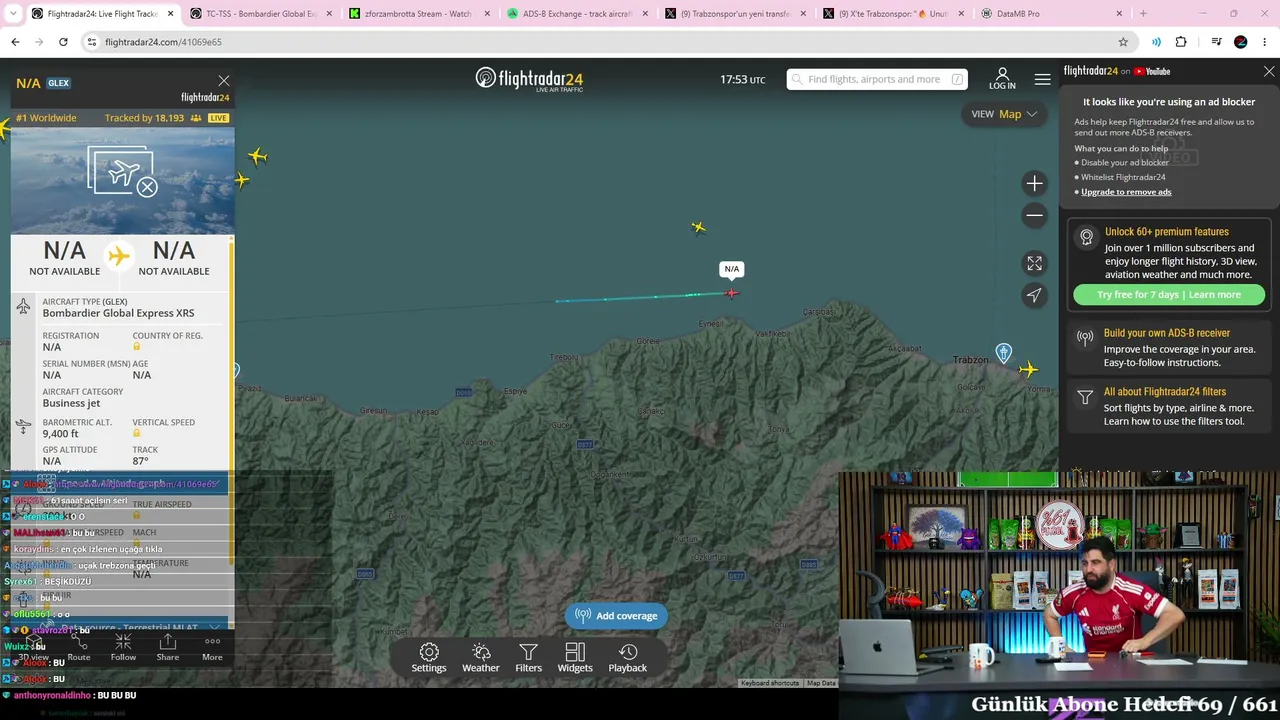
Task: Open the VIEW Map dropdown
Action: click(1004, 114)
